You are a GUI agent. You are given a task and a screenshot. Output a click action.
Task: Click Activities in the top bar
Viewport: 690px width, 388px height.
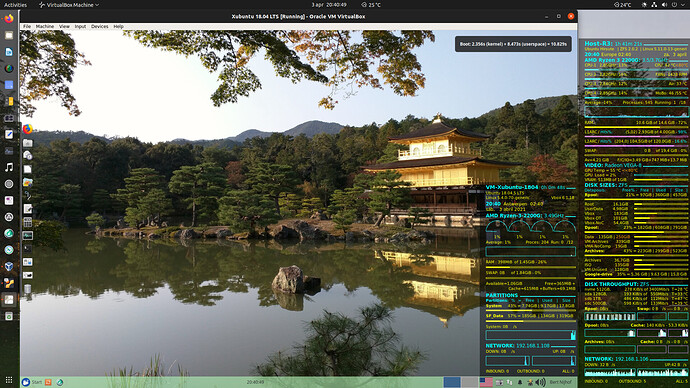click(x=15, y=5)
